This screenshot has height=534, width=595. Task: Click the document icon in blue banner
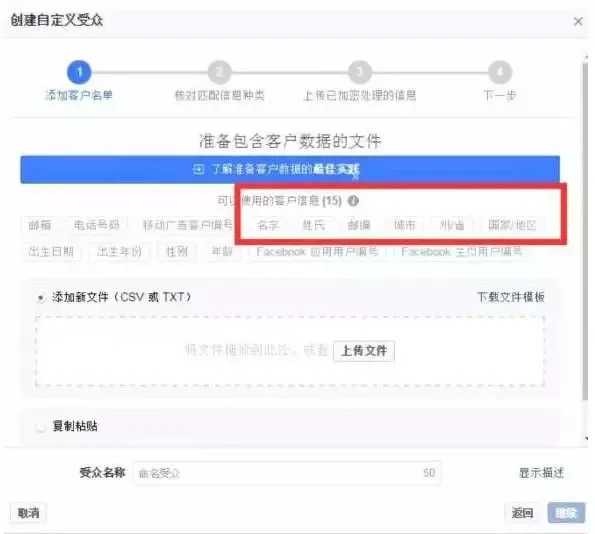click(198, 169)
